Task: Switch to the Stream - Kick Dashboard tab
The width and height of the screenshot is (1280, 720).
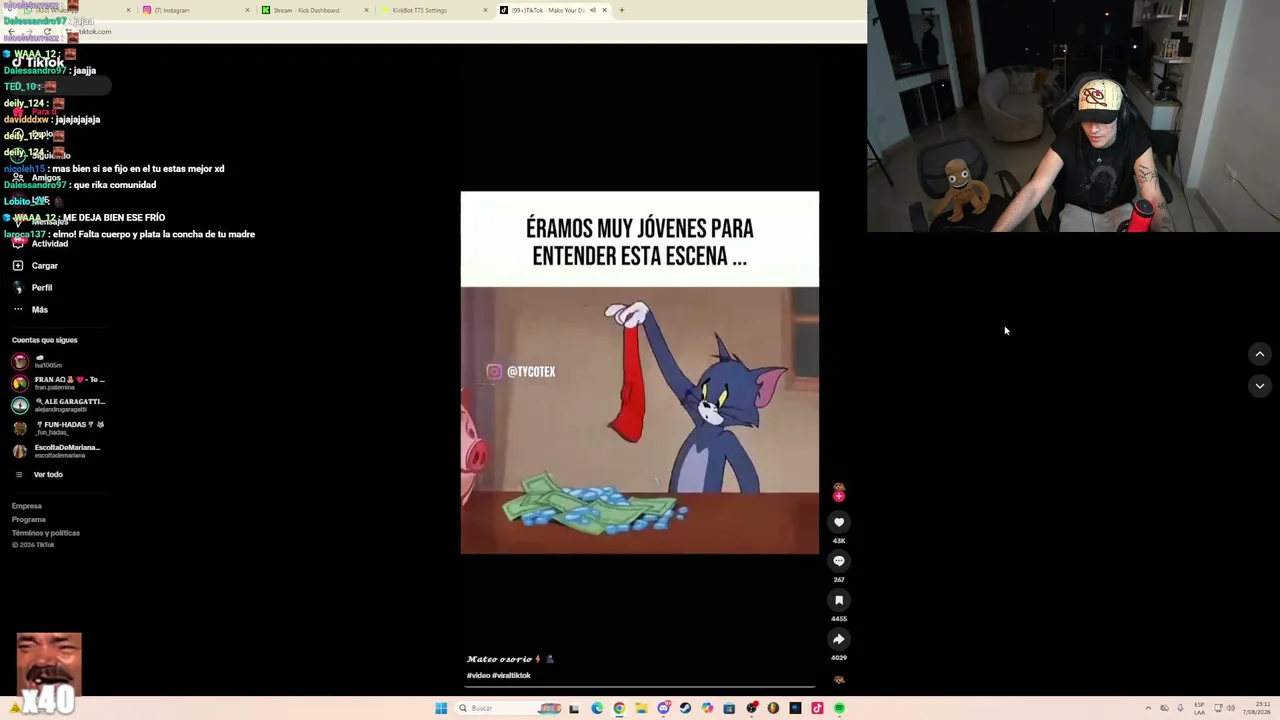Action: tap(315, 10)
